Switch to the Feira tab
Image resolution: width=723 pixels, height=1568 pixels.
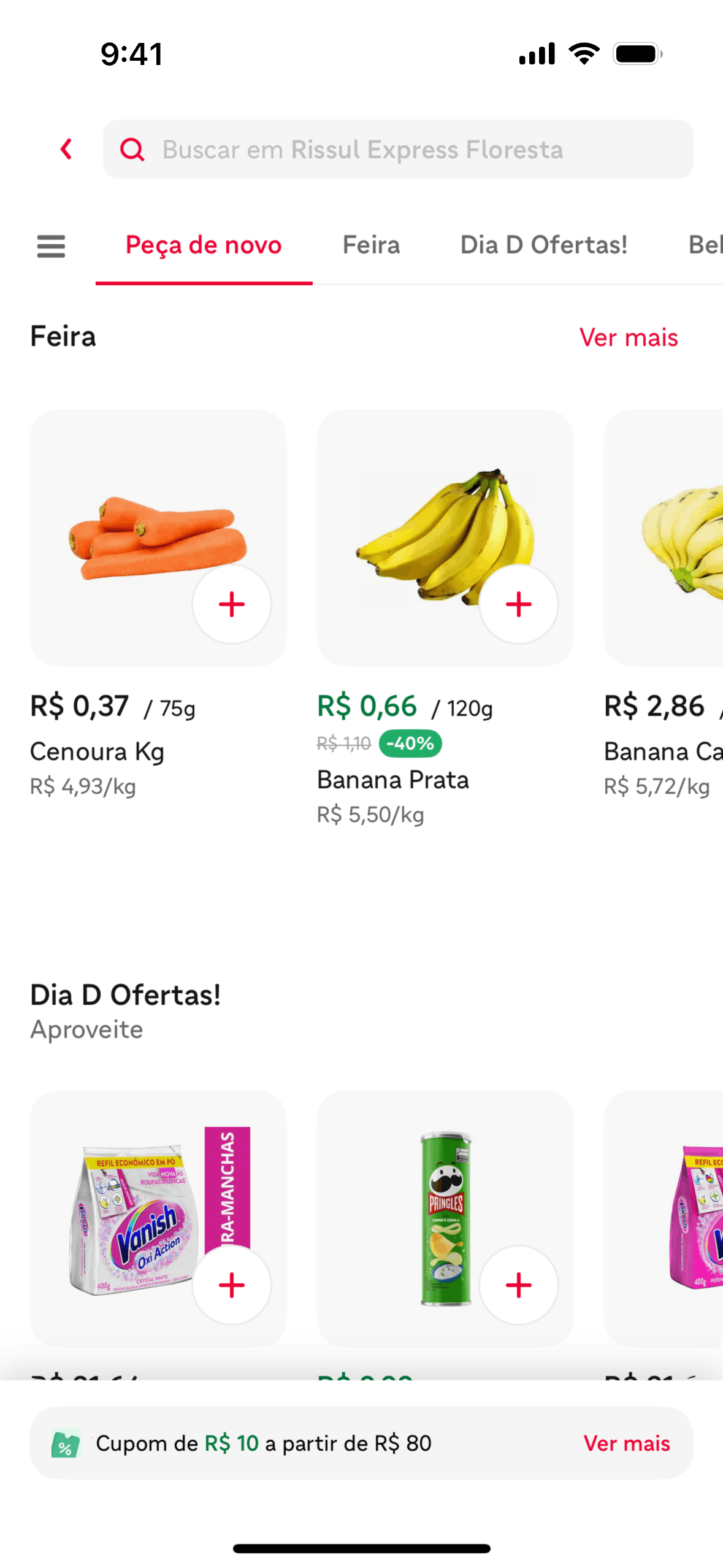coord(371,245)
